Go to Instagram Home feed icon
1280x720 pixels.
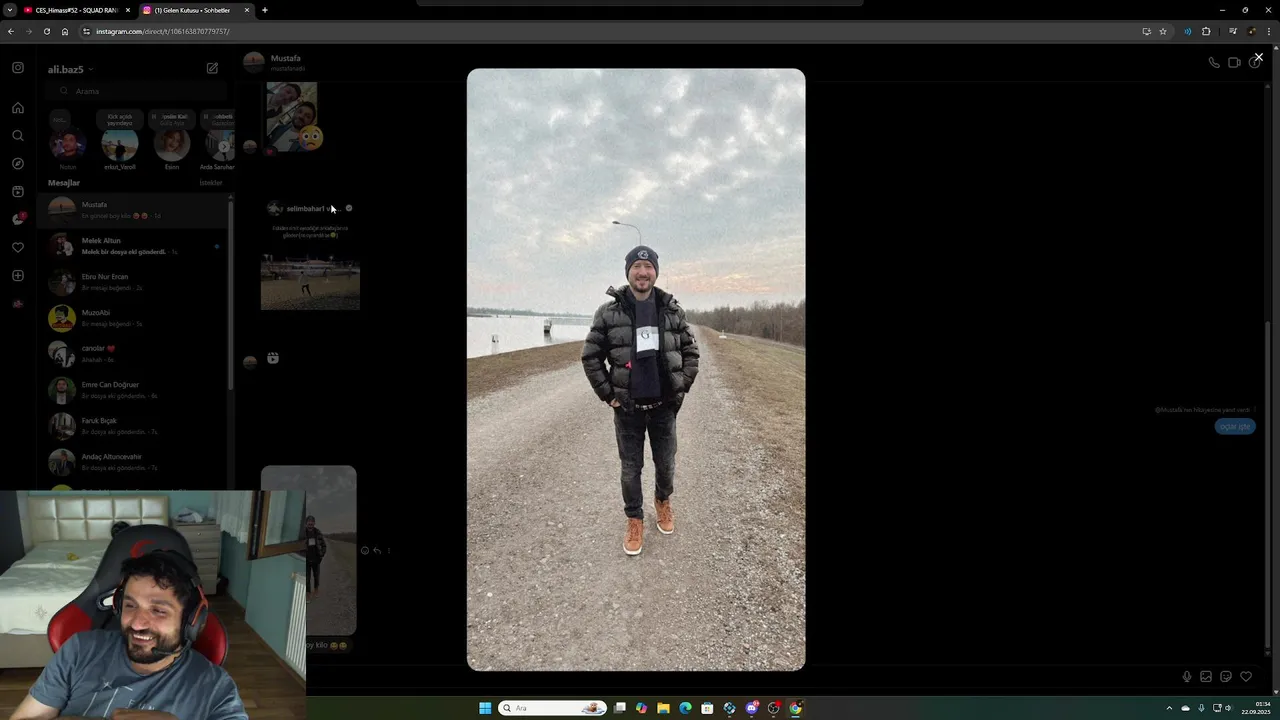(x=18, y=107)
